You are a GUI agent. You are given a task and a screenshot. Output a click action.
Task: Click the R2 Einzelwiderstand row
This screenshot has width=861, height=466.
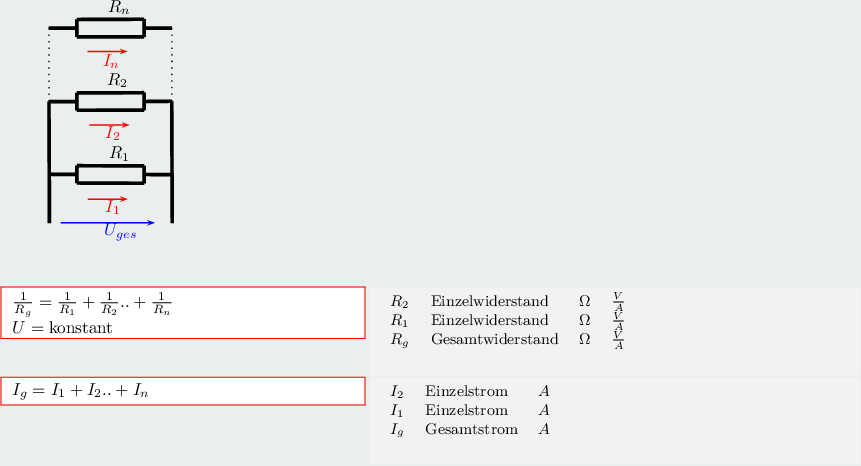pos(507,301)
